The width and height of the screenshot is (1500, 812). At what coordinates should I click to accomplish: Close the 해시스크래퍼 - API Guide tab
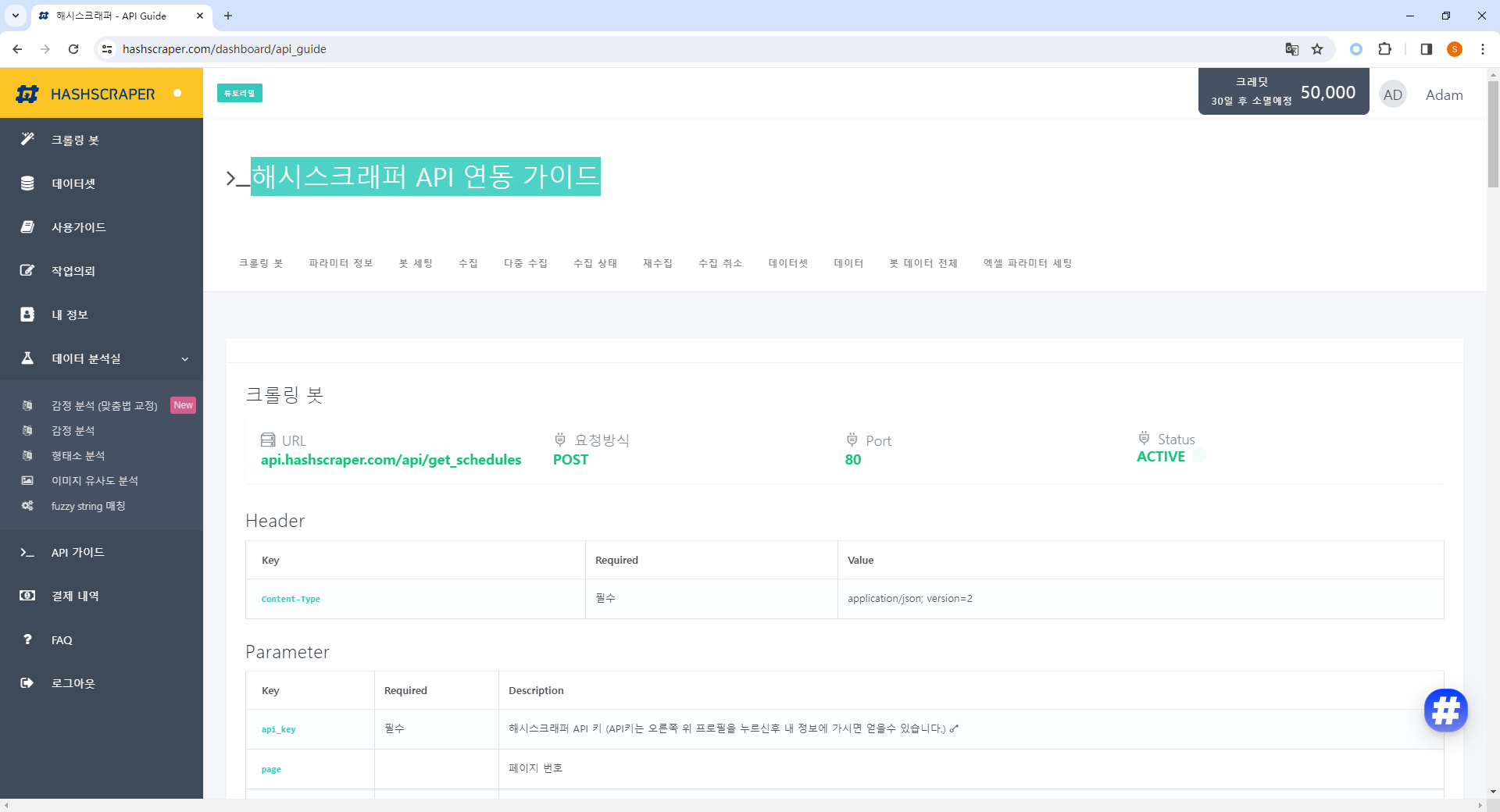(200, 16)
